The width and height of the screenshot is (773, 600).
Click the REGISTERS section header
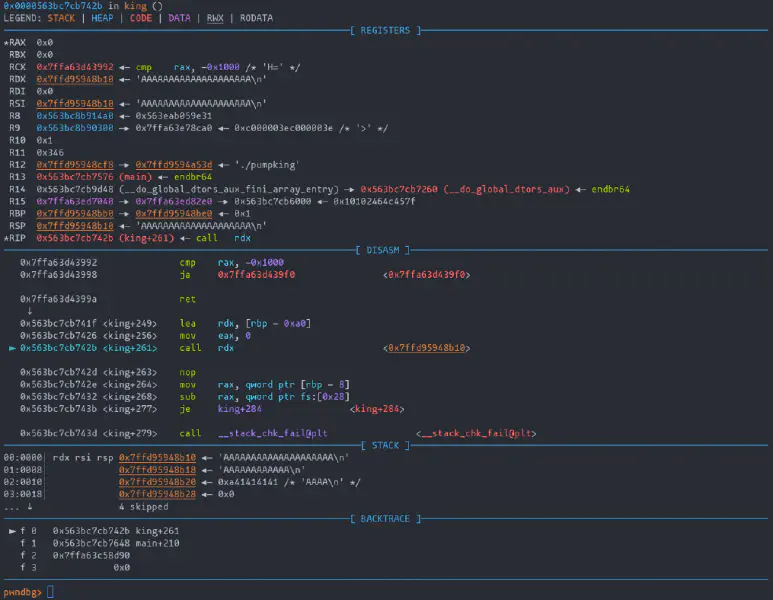[385, 31]
